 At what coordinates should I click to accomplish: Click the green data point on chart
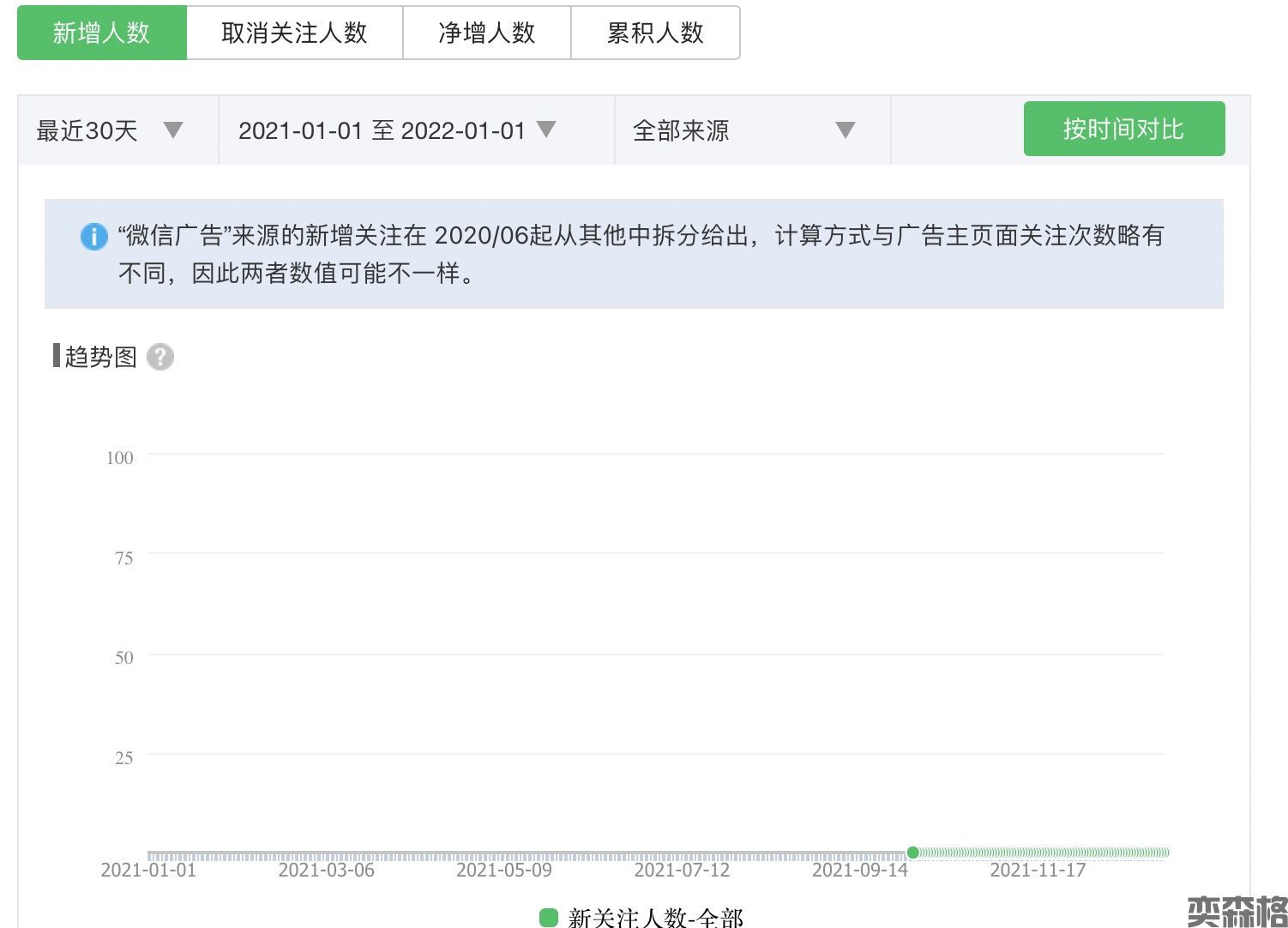[913, 853]
